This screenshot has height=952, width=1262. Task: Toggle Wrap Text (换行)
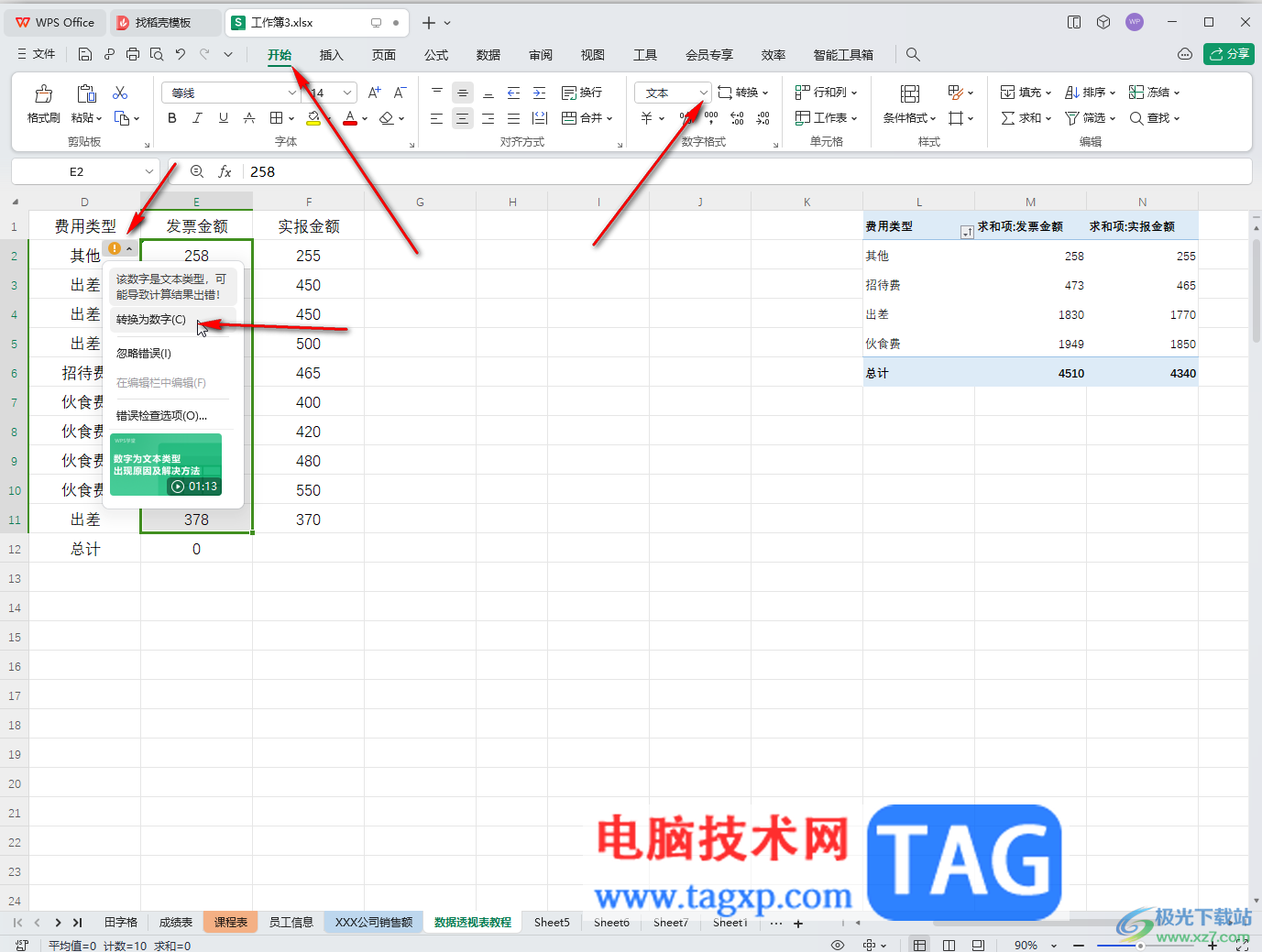pyautogui.click(x=582, y=93)
